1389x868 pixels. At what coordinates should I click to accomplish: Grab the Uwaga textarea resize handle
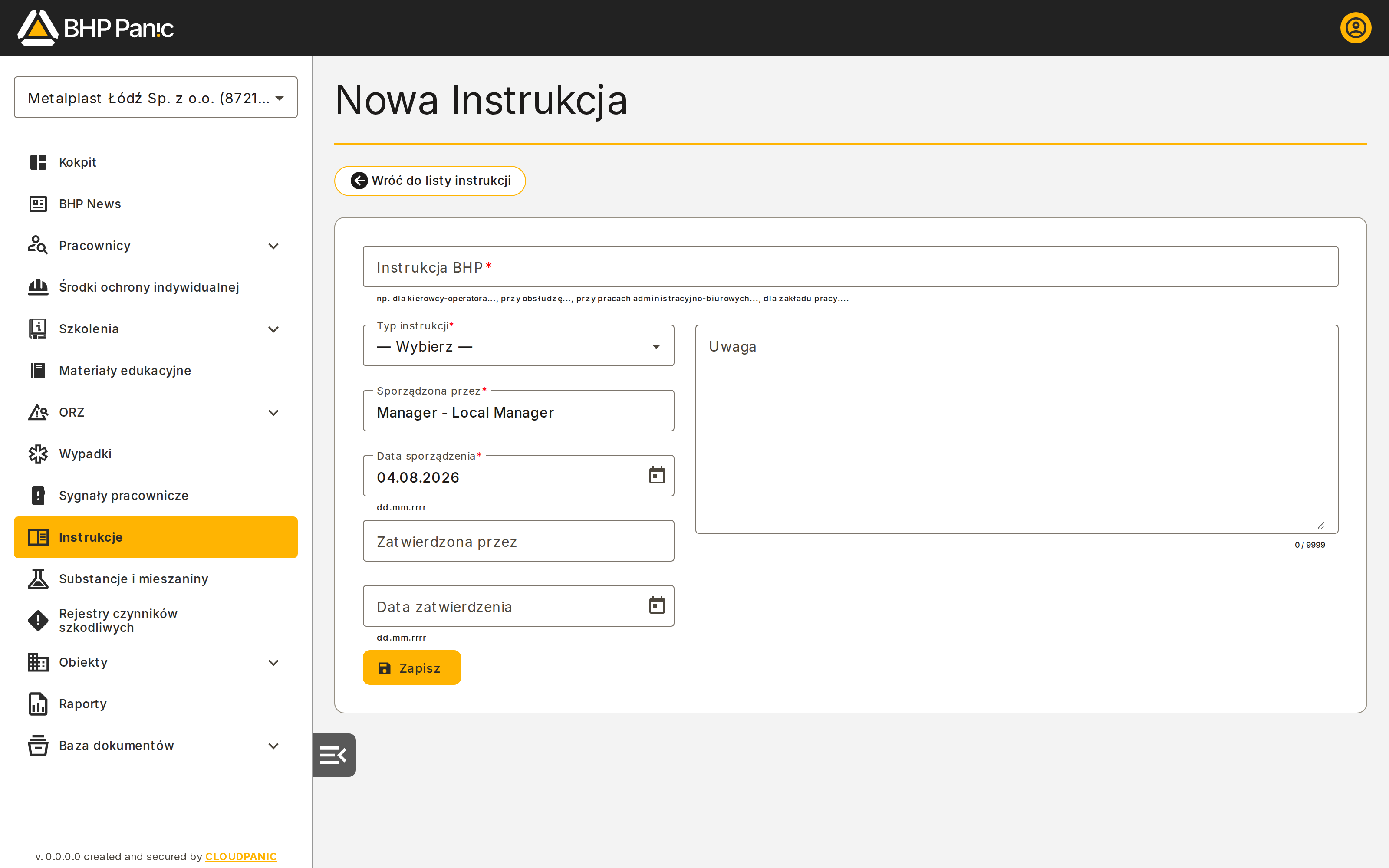tap(1321, 525)
